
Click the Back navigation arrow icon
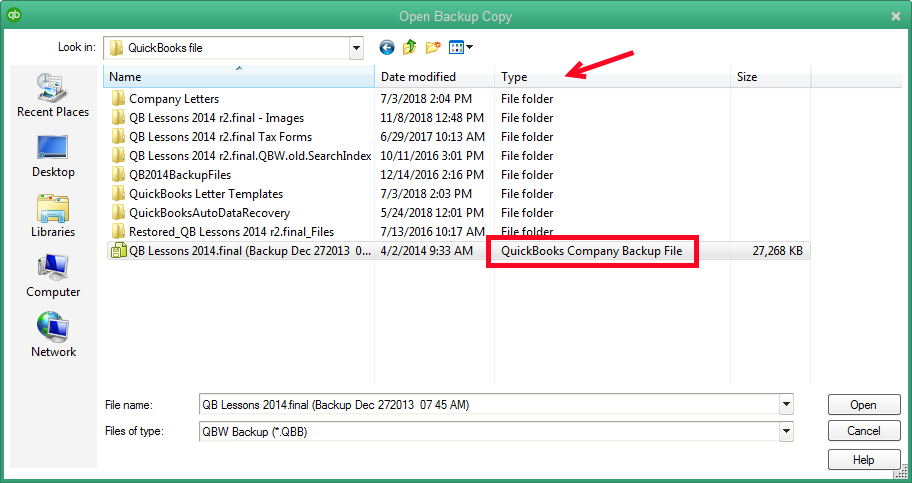(x=387, y=48)
